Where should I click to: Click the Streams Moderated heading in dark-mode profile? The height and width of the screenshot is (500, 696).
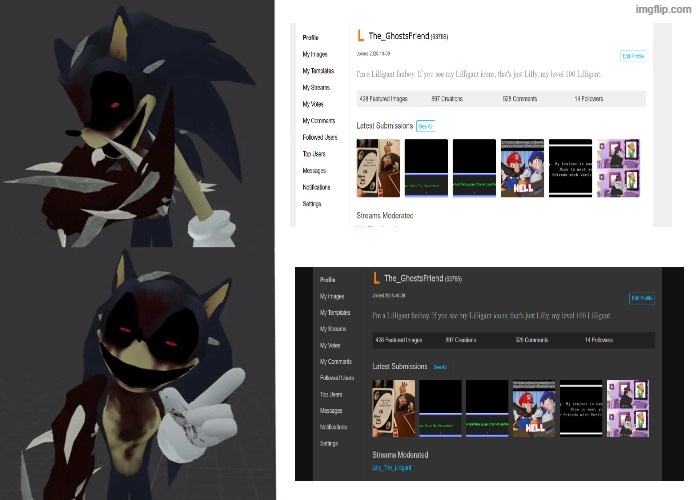point(400,455)
